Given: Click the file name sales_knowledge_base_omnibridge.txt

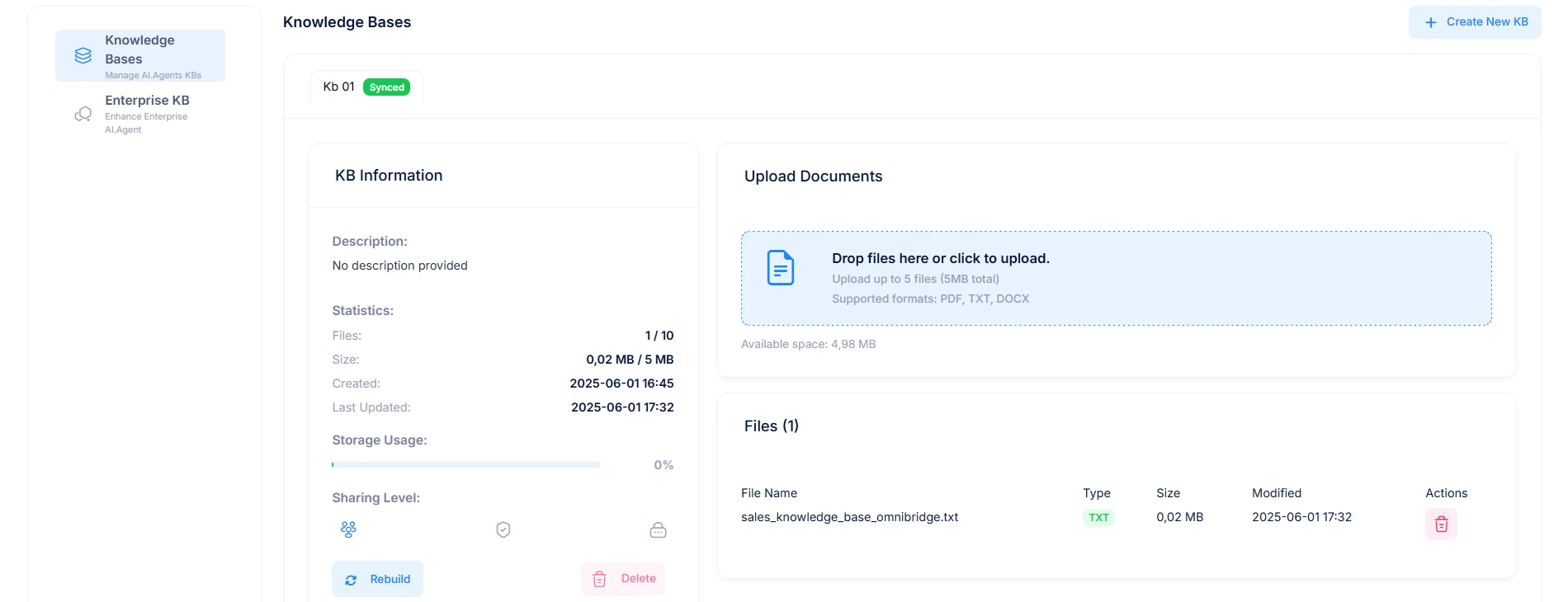Looking at the screenshot, I should coord(849,517).
